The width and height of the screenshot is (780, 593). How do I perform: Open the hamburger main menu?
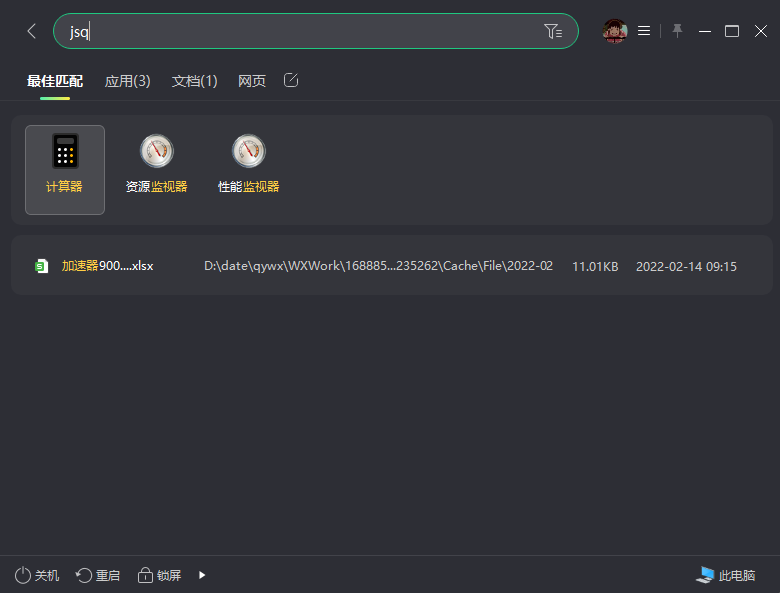click(644, 31)
